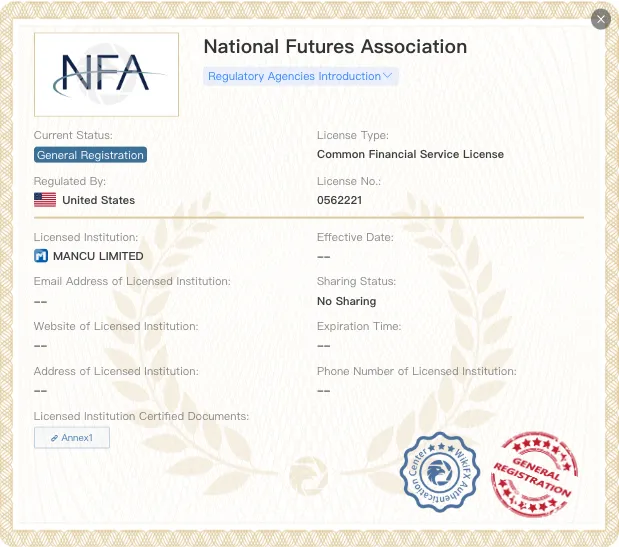Expand Regulatory Agencies Introduction dropdown
619x547 pixels.
click(x=300, y=76)
